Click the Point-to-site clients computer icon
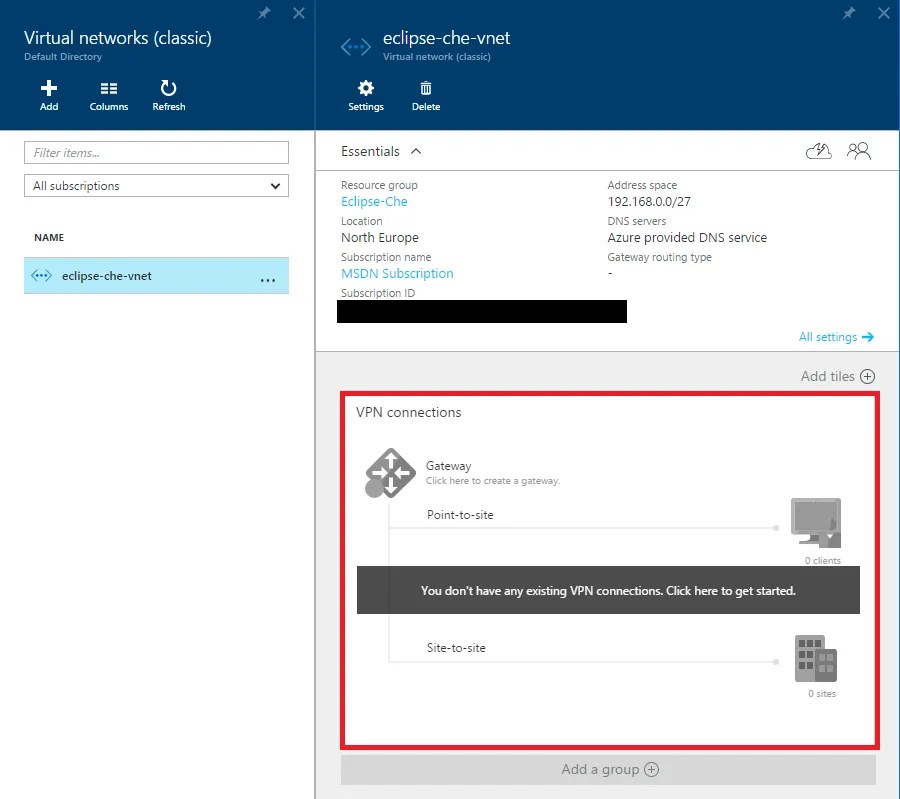900x799 pixels. coord(816,523)
